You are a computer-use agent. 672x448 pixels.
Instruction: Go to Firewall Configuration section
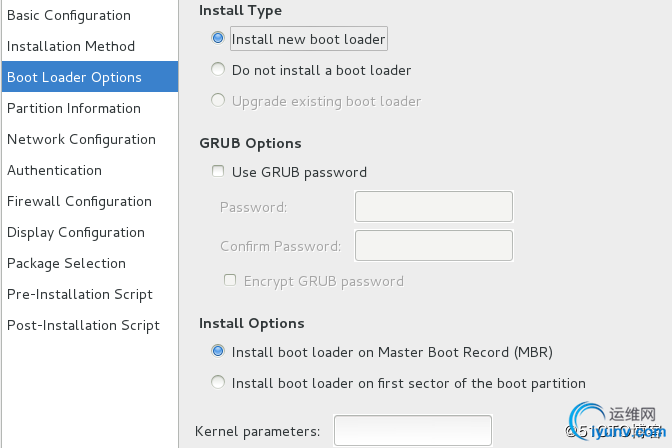click(x=79, y=201)
